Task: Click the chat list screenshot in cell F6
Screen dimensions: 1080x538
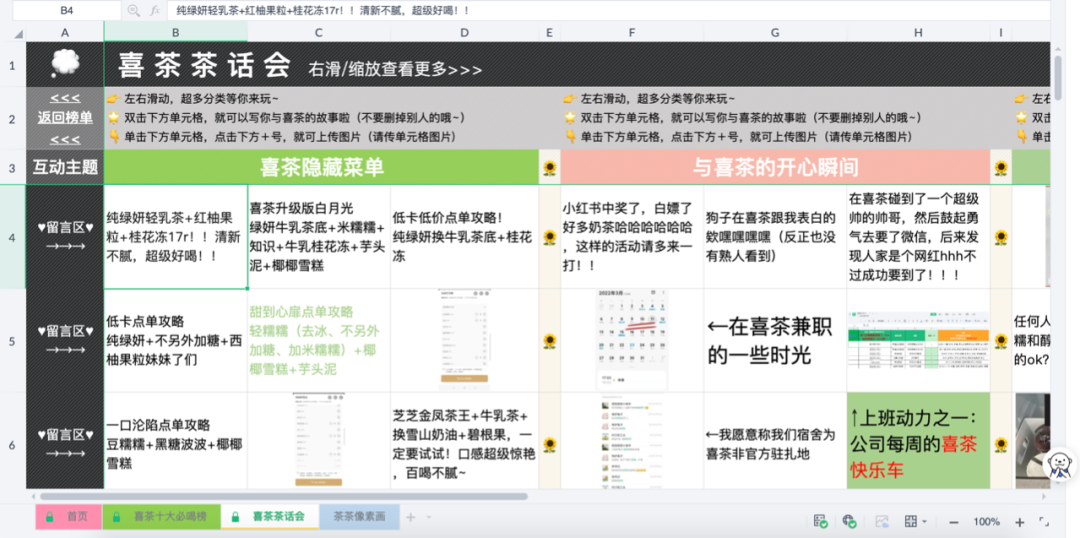Action: (x=632, y=441)
